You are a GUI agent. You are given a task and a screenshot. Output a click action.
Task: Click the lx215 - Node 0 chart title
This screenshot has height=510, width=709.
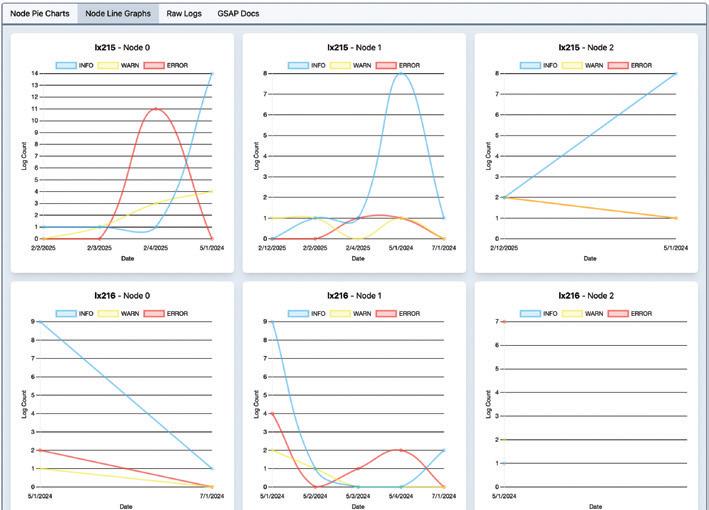[x=122, y=47]
